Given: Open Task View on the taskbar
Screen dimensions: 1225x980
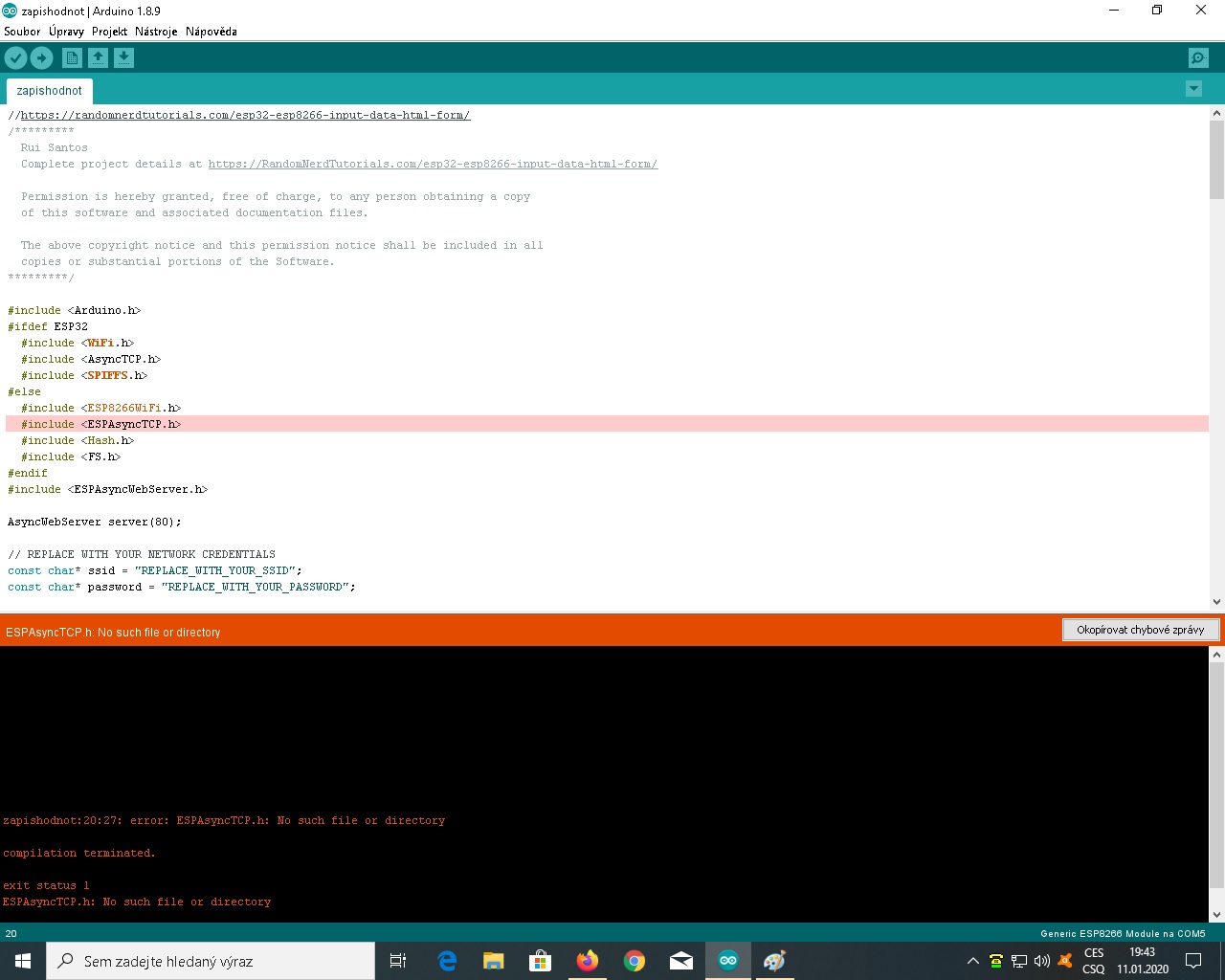Looking at the screenshot, I should [398, 961].
